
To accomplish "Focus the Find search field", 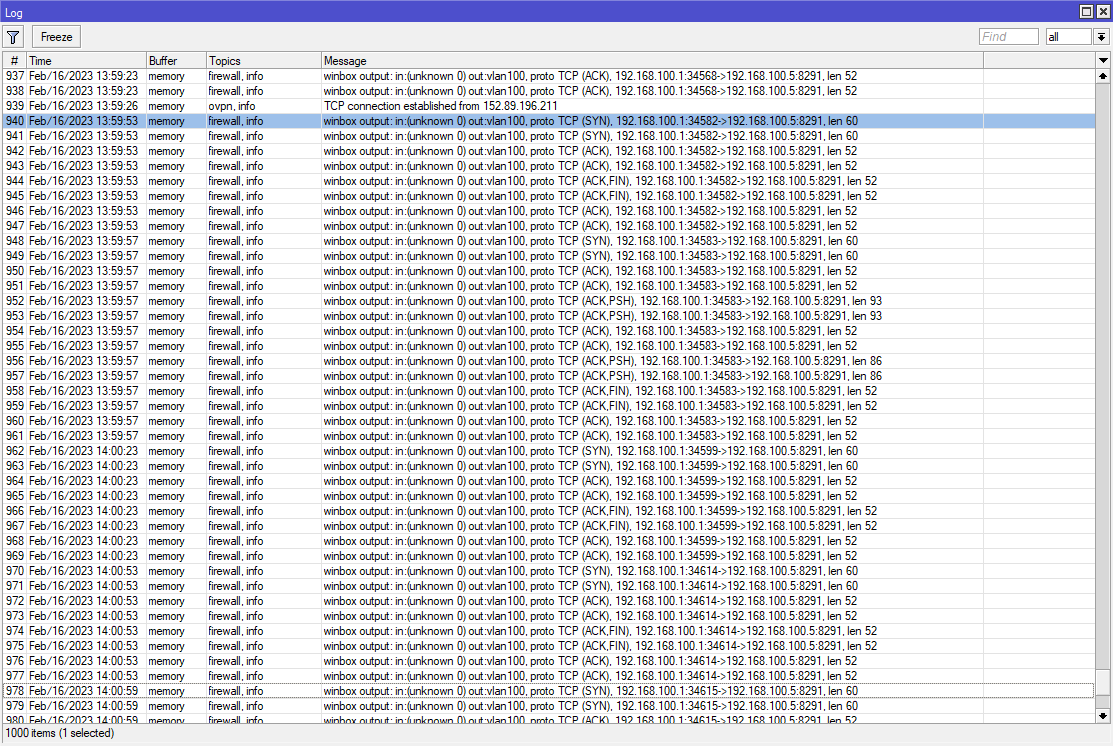I will click(1008, 37).
